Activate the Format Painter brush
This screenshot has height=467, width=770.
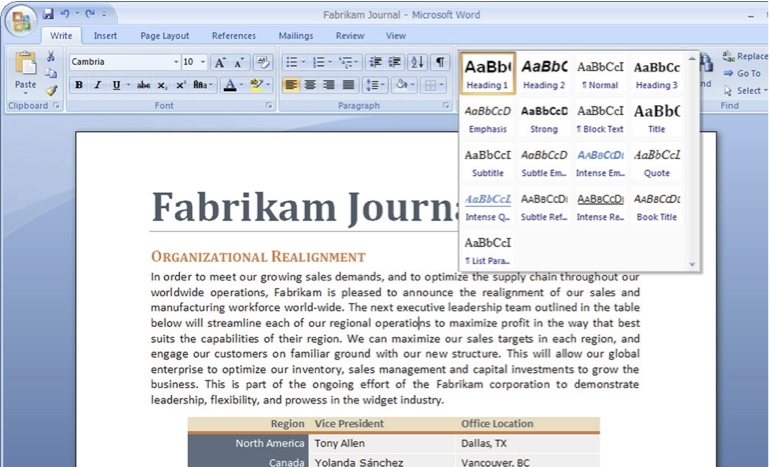tap(51, 90)
